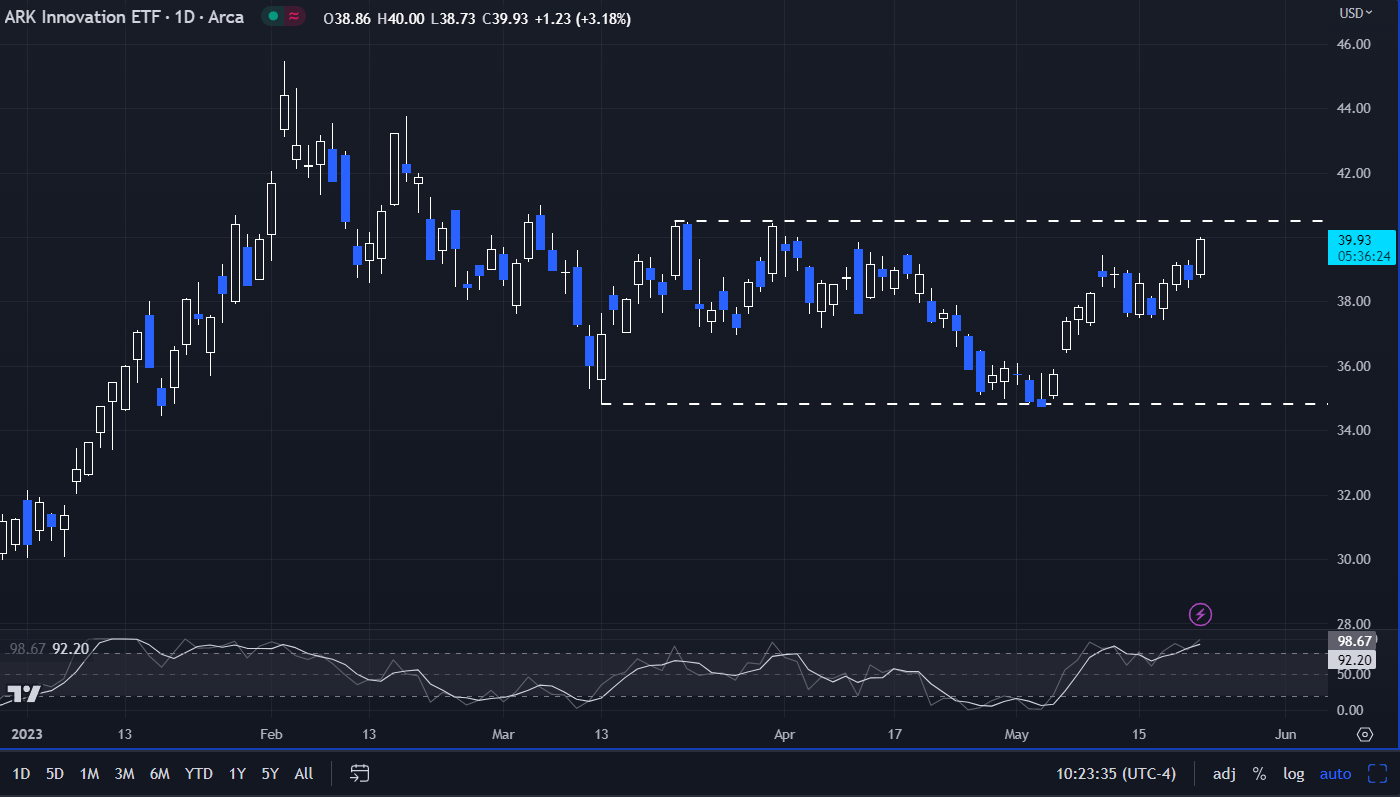Click the 98.67 indicator value label on axis
Viewport: 1400px width, 797px height.
1354,641
